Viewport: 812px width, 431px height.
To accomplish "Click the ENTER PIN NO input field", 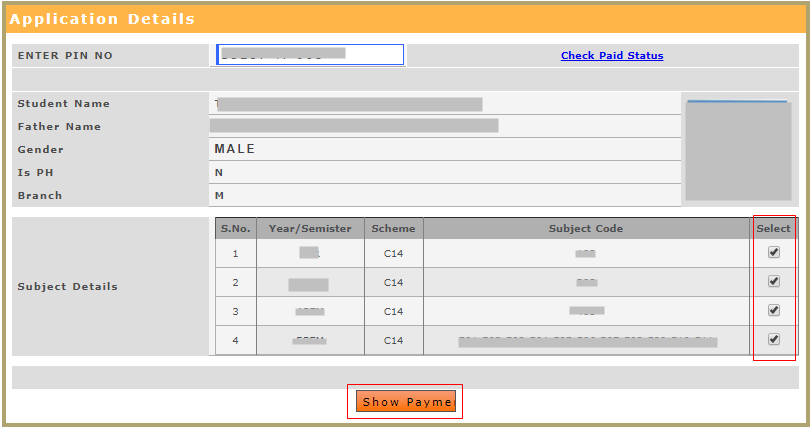I will 310,55.
